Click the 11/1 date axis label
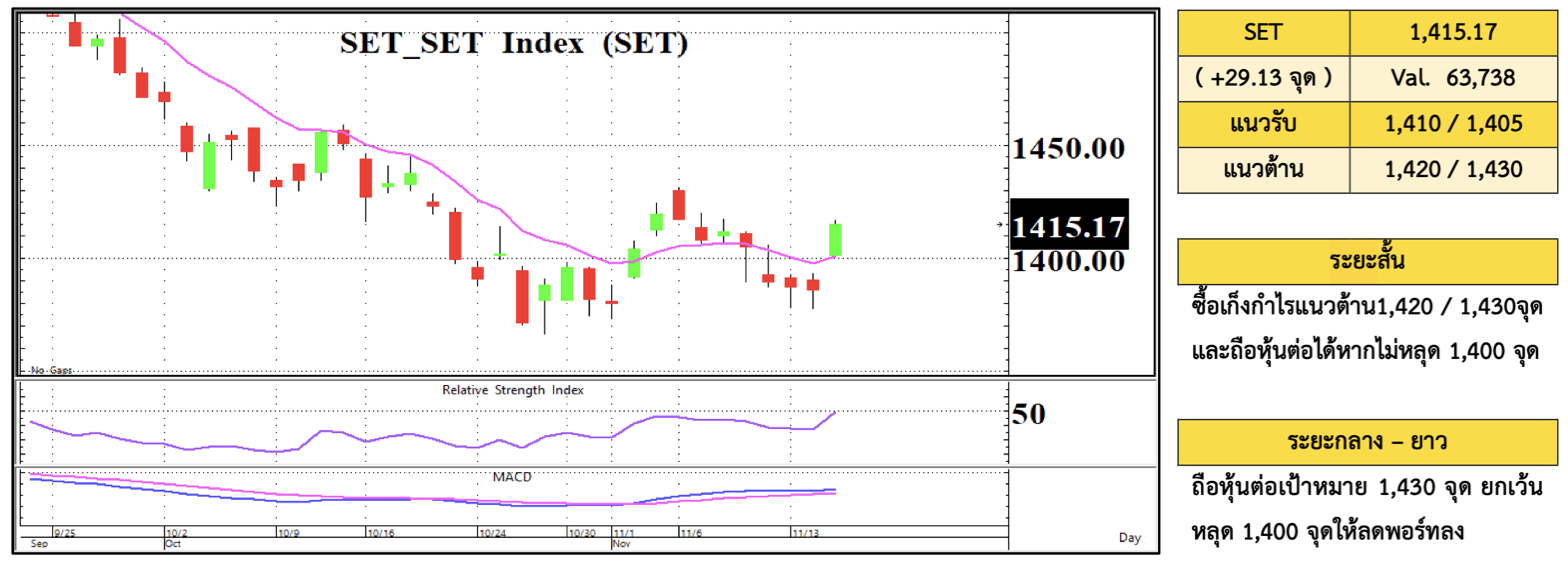Image resolution: width=1568 pixels, height=566 pixels. tap(624, 534)
